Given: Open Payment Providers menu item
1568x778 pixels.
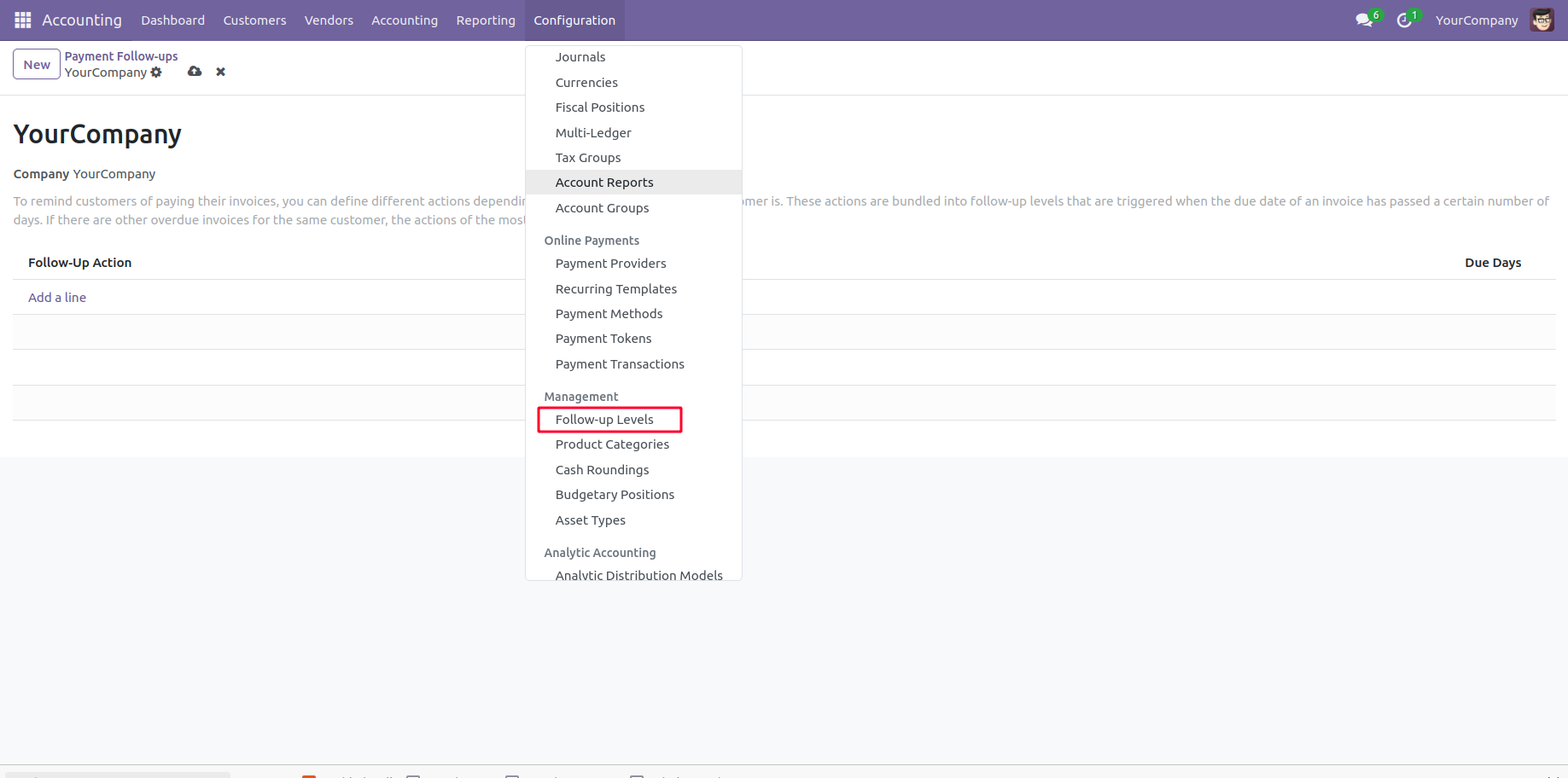Looking at the screenshot, I should (x=610, y=264).
